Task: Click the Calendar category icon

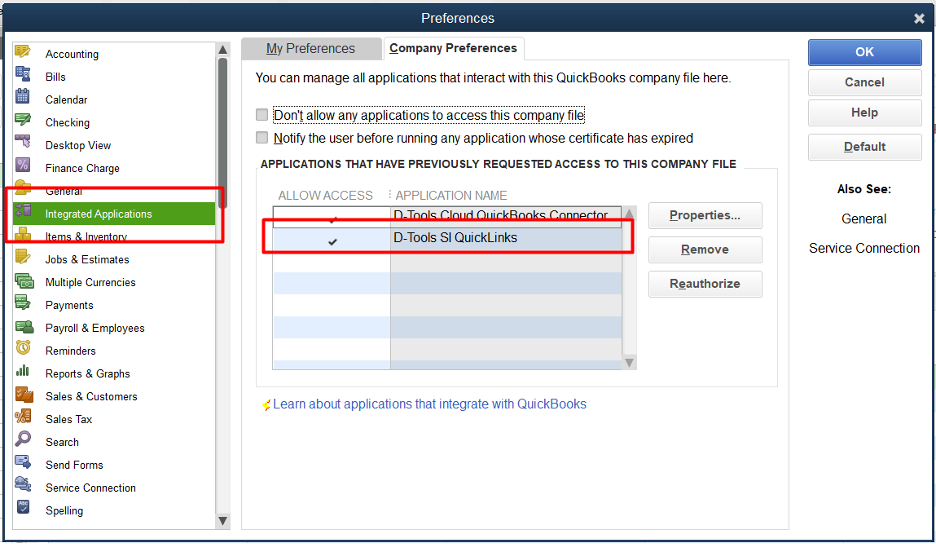Action: [23, 97]
